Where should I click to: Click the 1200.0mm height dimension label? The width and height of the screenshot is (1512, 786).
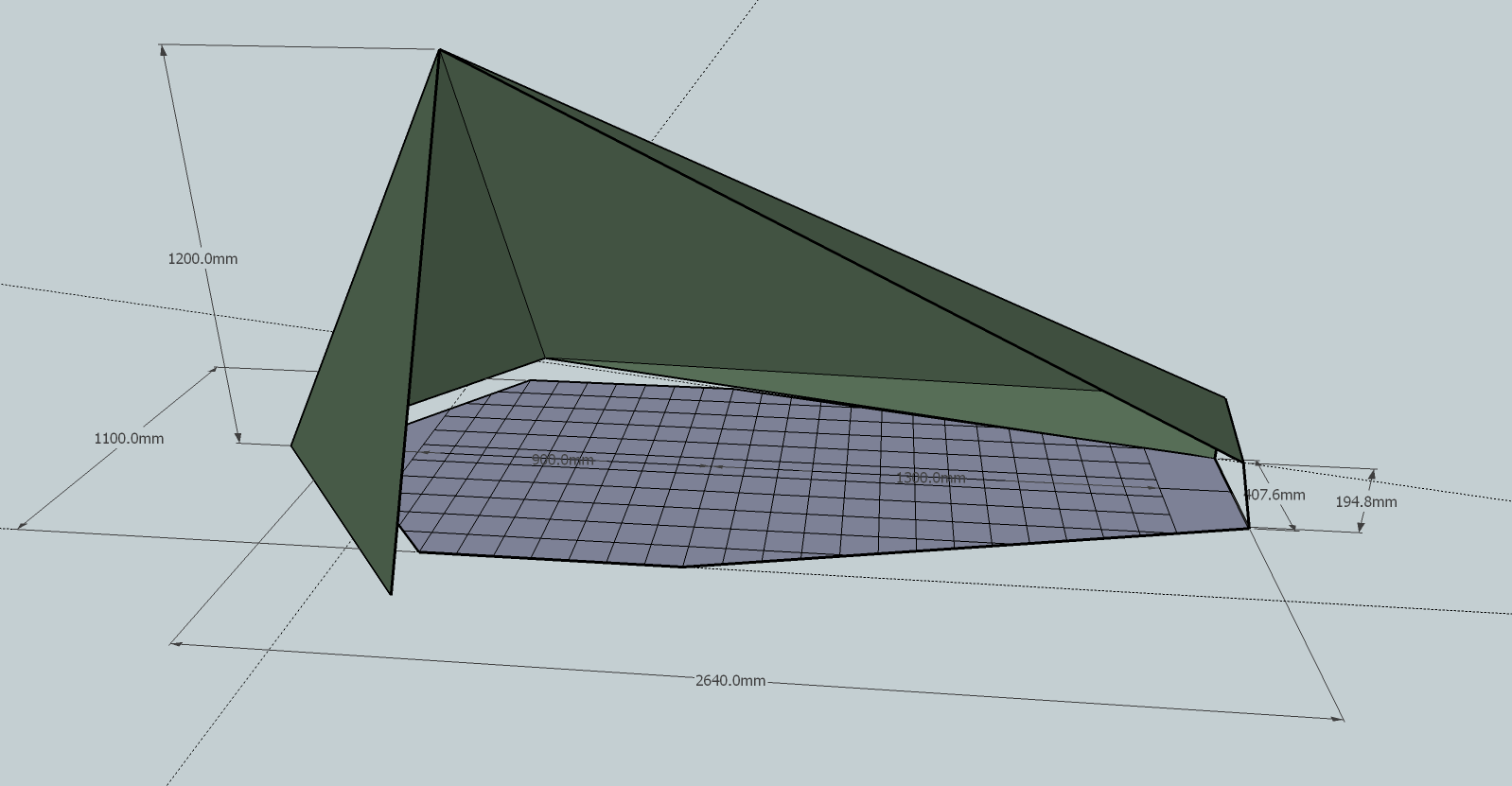[202, 259]
